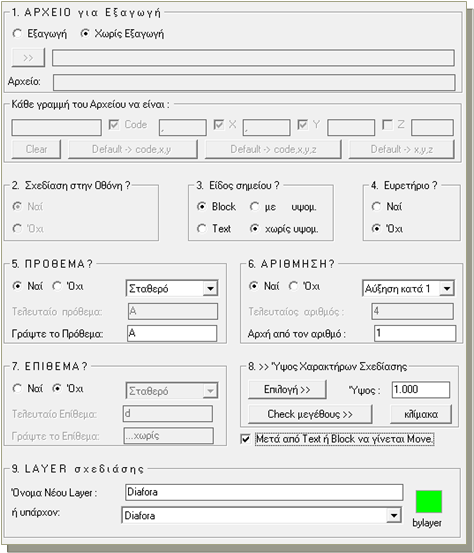Screen dimensions: 474x553
Task: Open the Σταθερό dropdown in ΠΡΟΘΕΜΑ
Action: click(x=210, y=288)
